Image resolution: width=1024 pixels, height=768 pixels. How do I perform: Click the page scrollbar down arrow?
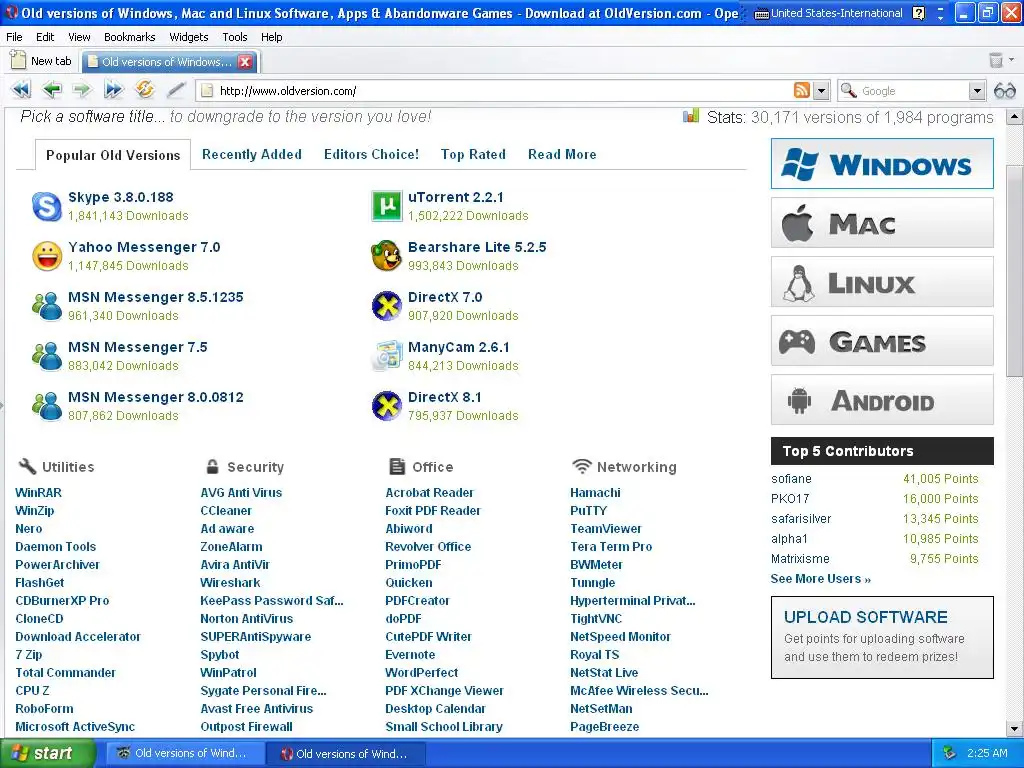tap(1014, 729)
